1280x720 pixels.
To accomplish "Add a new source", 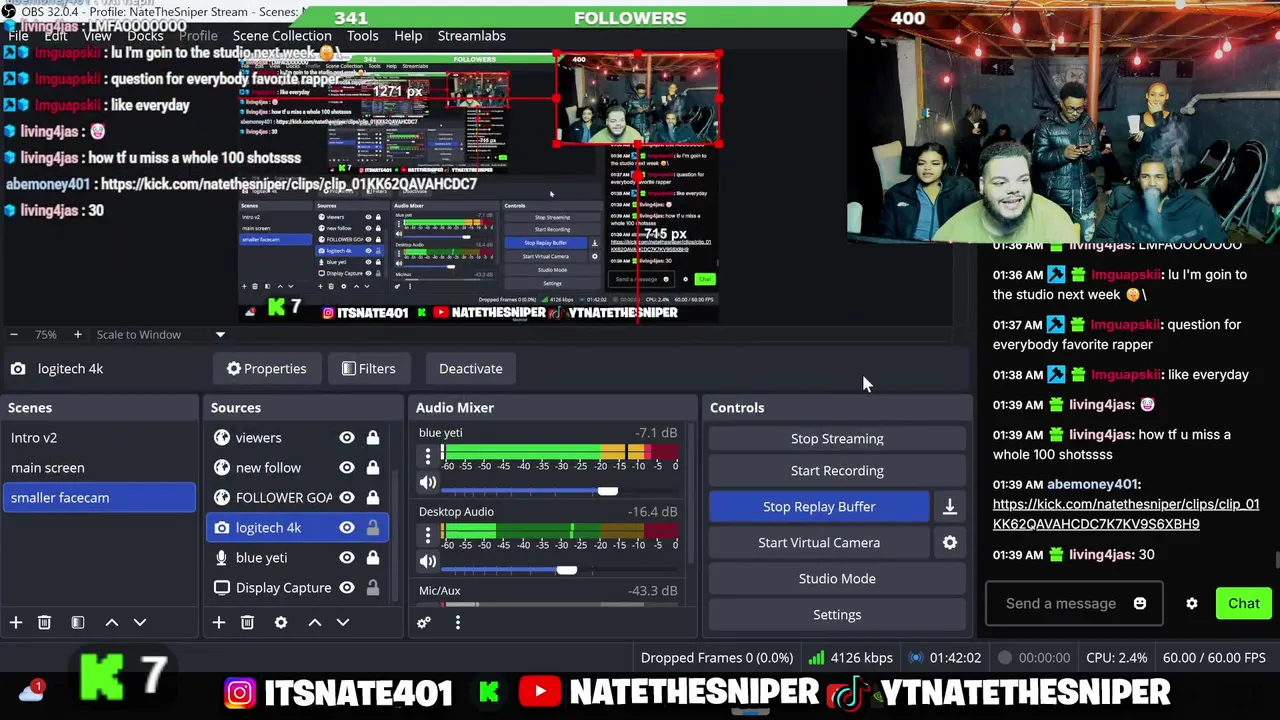I will [x=219, y=622].
